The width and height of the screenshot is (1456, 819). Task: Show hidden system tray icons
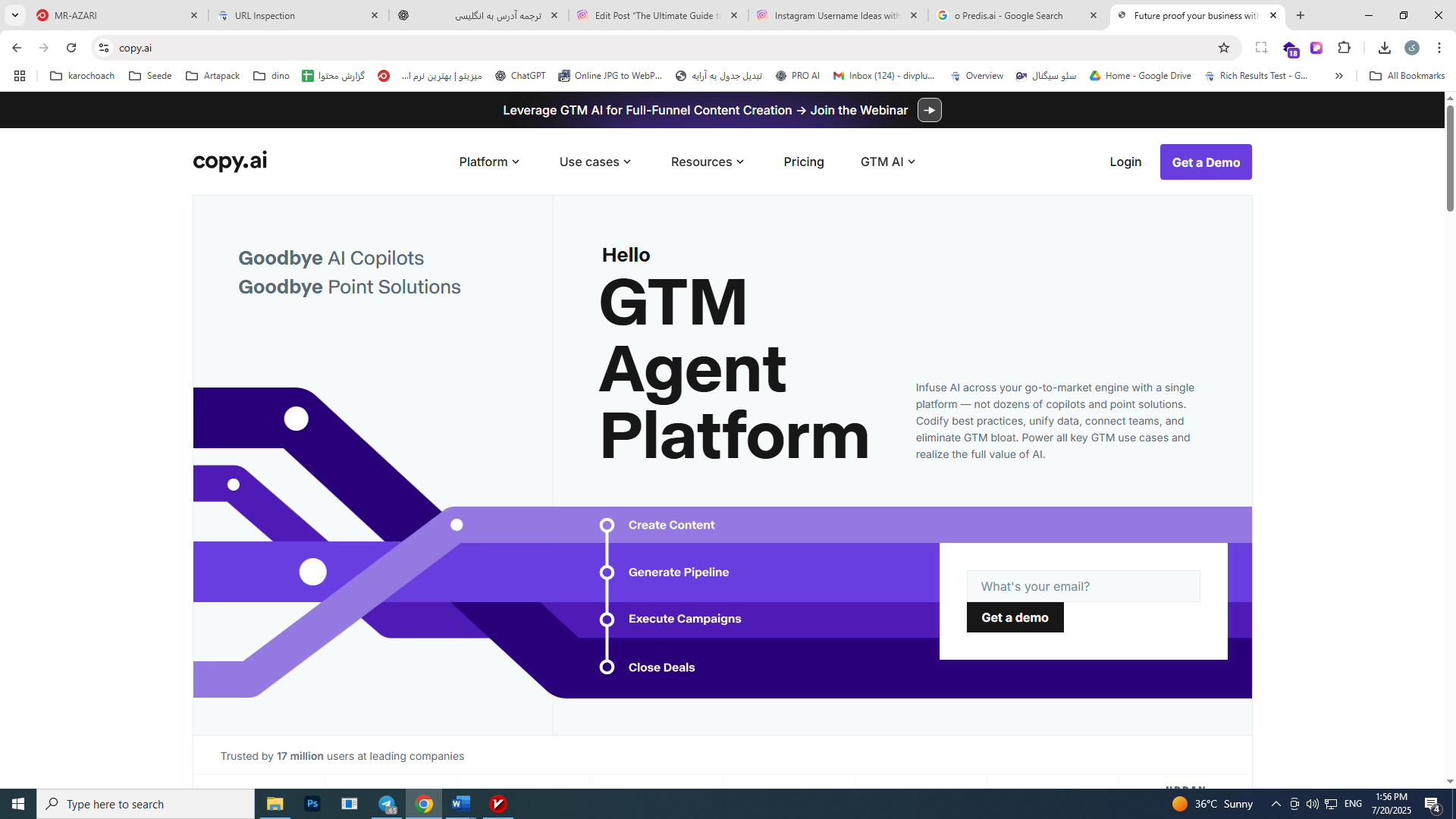(x=1276, y=804)
